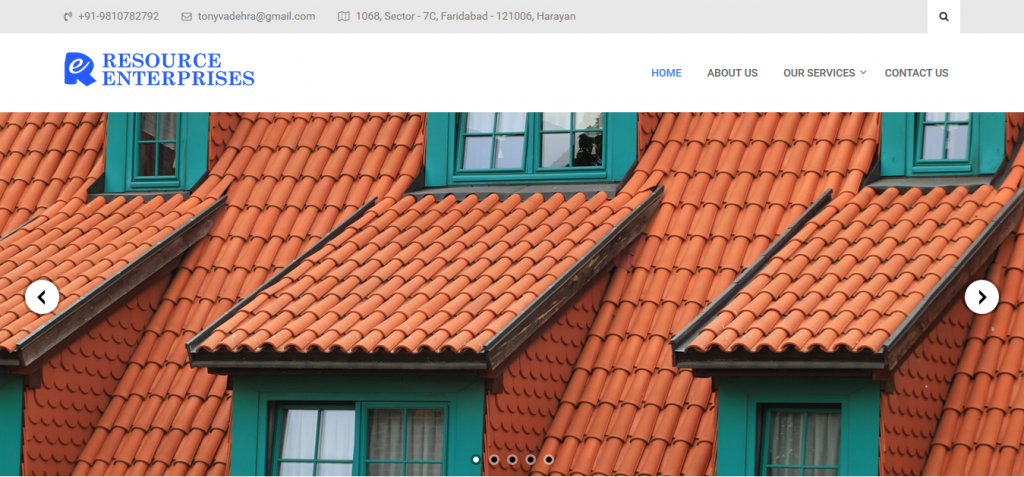Screen dimensions: 1024x477
Task: Click the Resource Enterprises logo
Action: (x=159, y=69)
